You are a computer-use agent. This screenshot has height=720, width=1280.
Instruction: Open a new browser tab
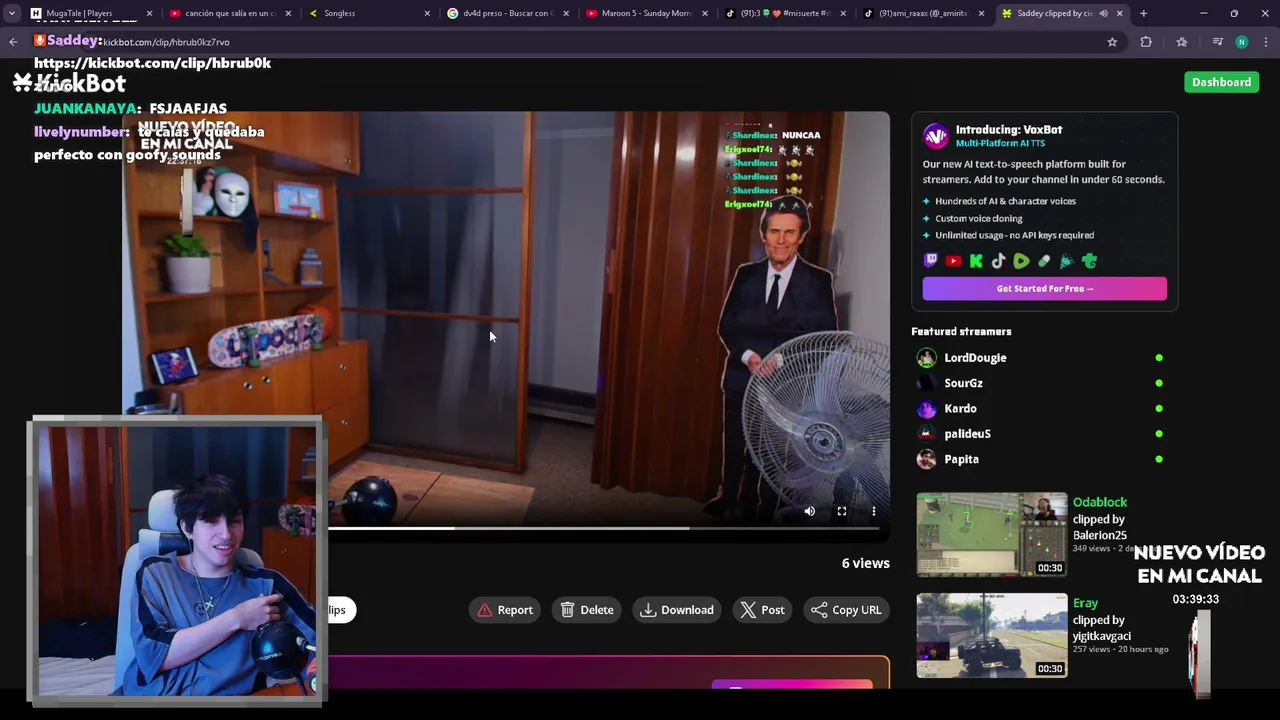(x=1143, y=13)
